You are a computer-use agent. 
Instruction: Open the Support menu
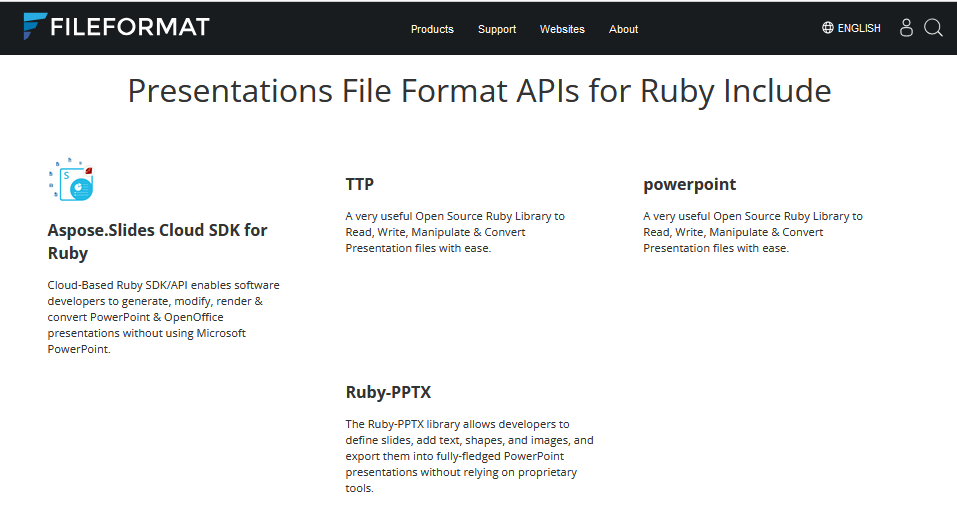point(497,29)
